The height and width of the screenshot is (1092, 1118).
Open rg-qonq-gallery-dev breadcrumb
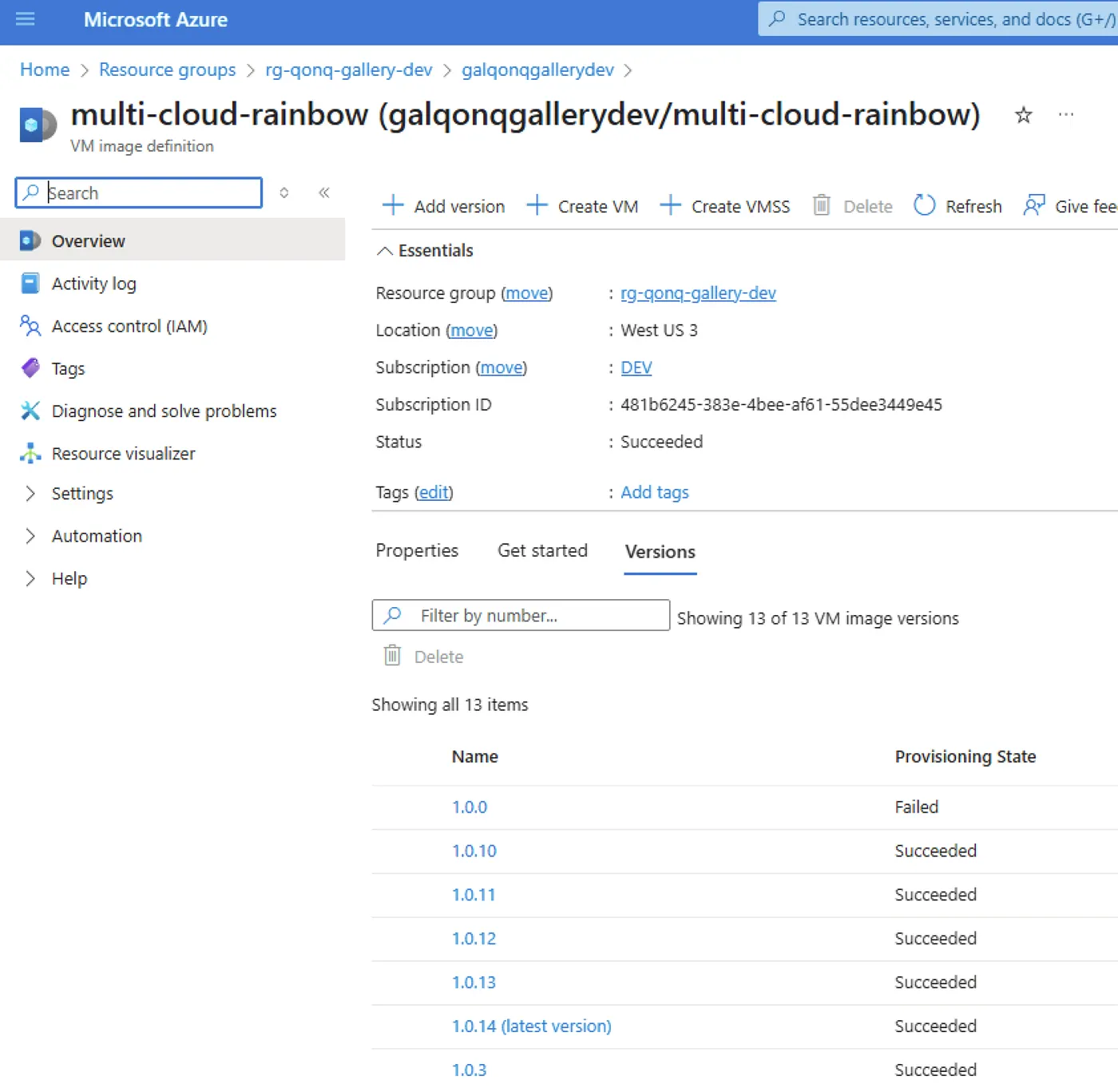click(349, 69)
